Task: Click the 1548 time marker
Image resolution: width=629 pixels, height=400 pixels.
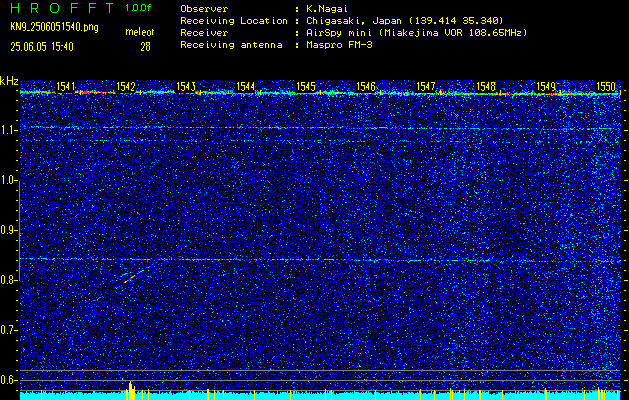Action: [486, 86]
